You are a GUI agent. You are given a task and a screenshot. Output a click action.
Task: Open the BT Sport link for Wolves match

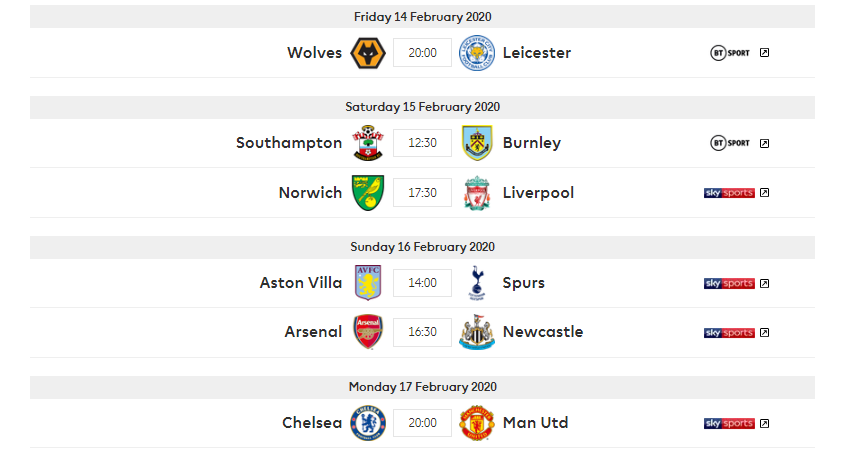point(730,53)
